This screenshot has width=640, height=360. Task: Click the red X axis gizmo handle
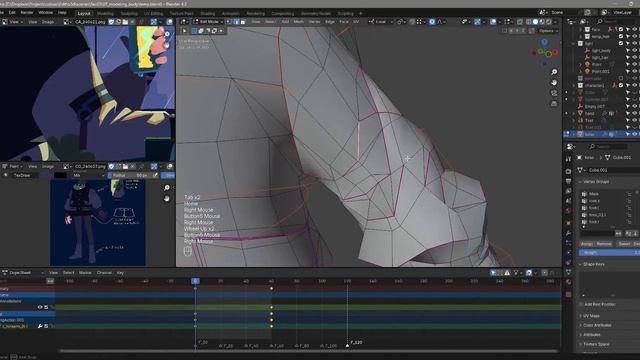[x=555, y=53]
